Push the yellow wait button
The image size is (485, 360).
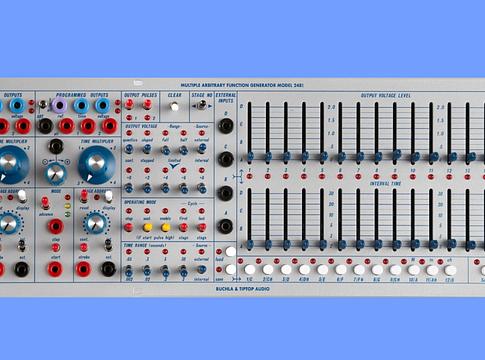coord(147,227)
